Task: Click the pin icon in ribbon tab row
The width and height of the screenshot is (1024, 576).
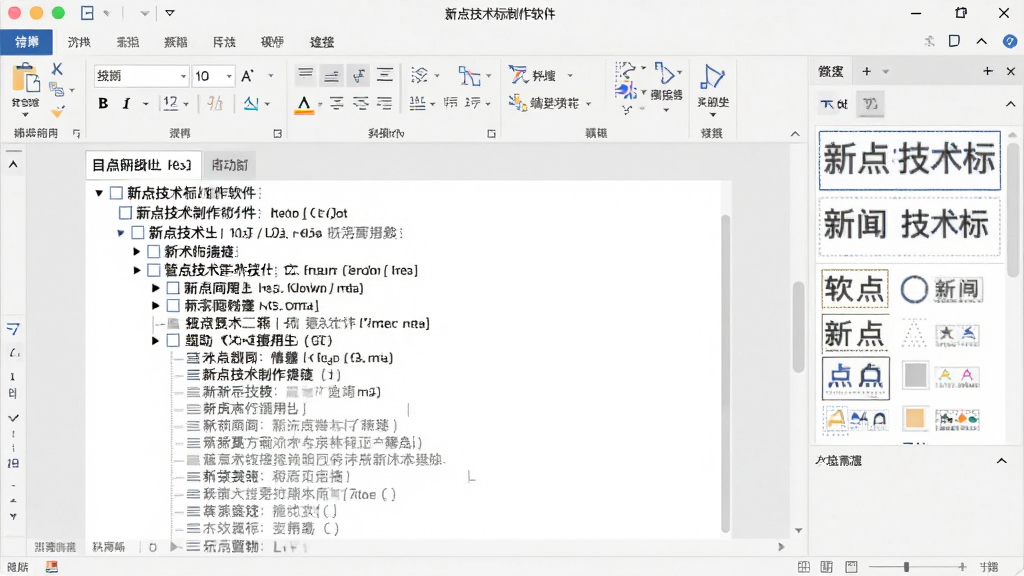Action: (x=929, y=41)
